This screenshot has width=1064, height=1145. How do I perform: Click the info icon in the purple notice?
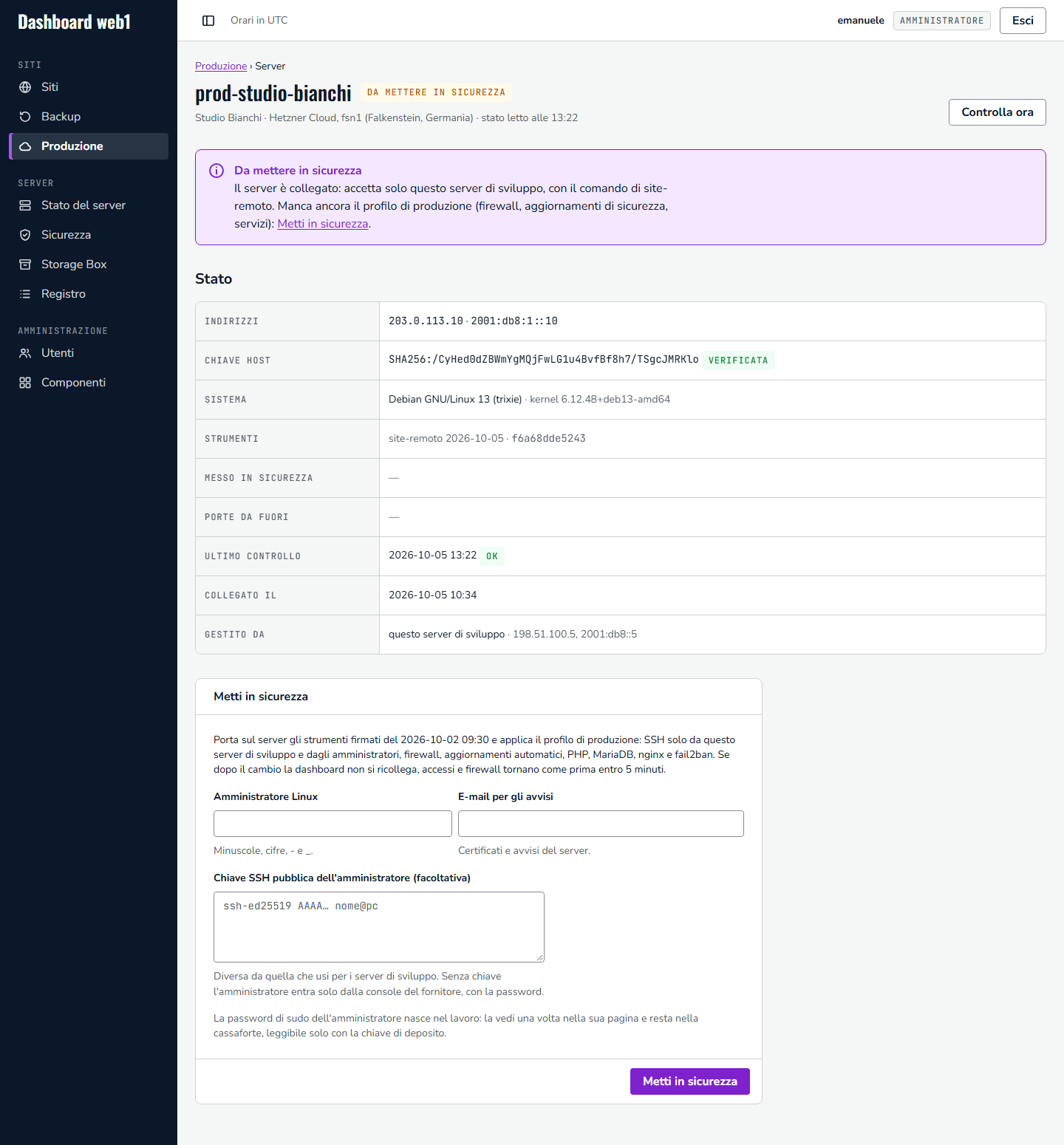216,171
